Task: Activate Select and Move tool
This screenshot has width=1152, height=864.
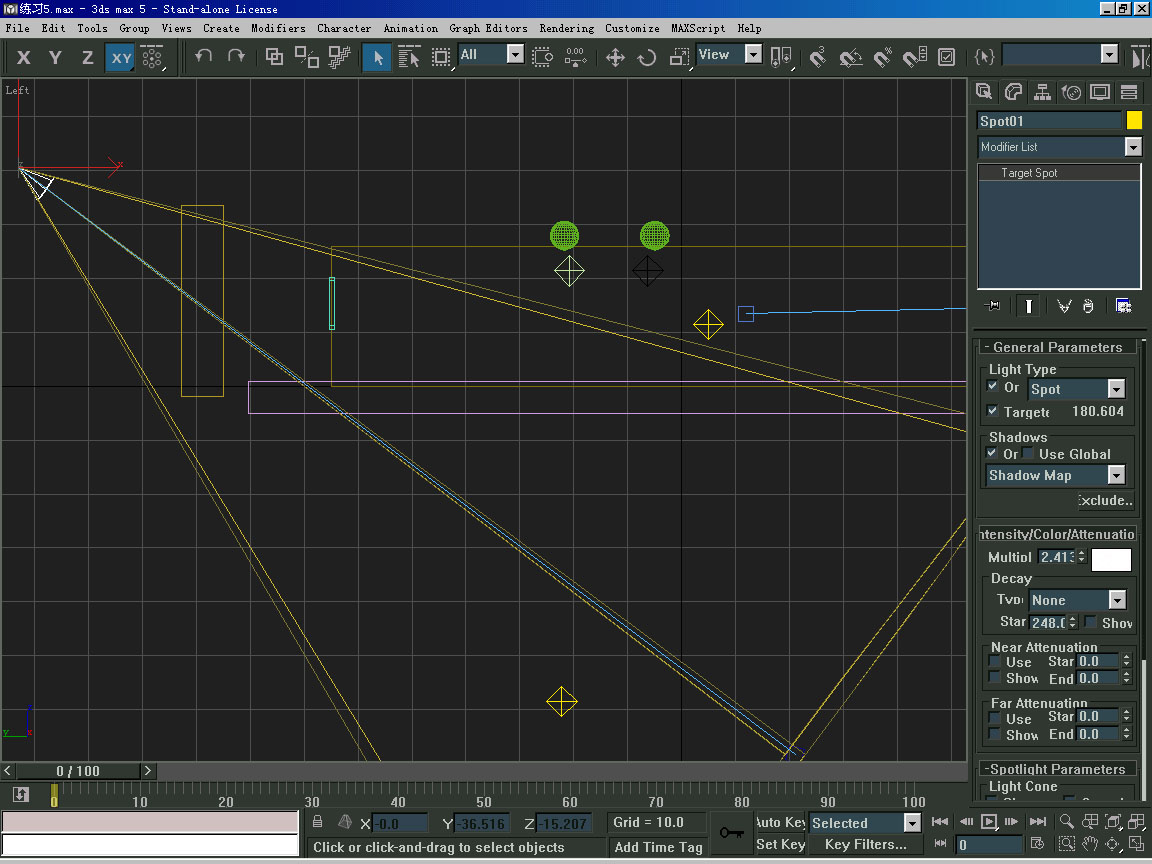Action: (615, 57)
